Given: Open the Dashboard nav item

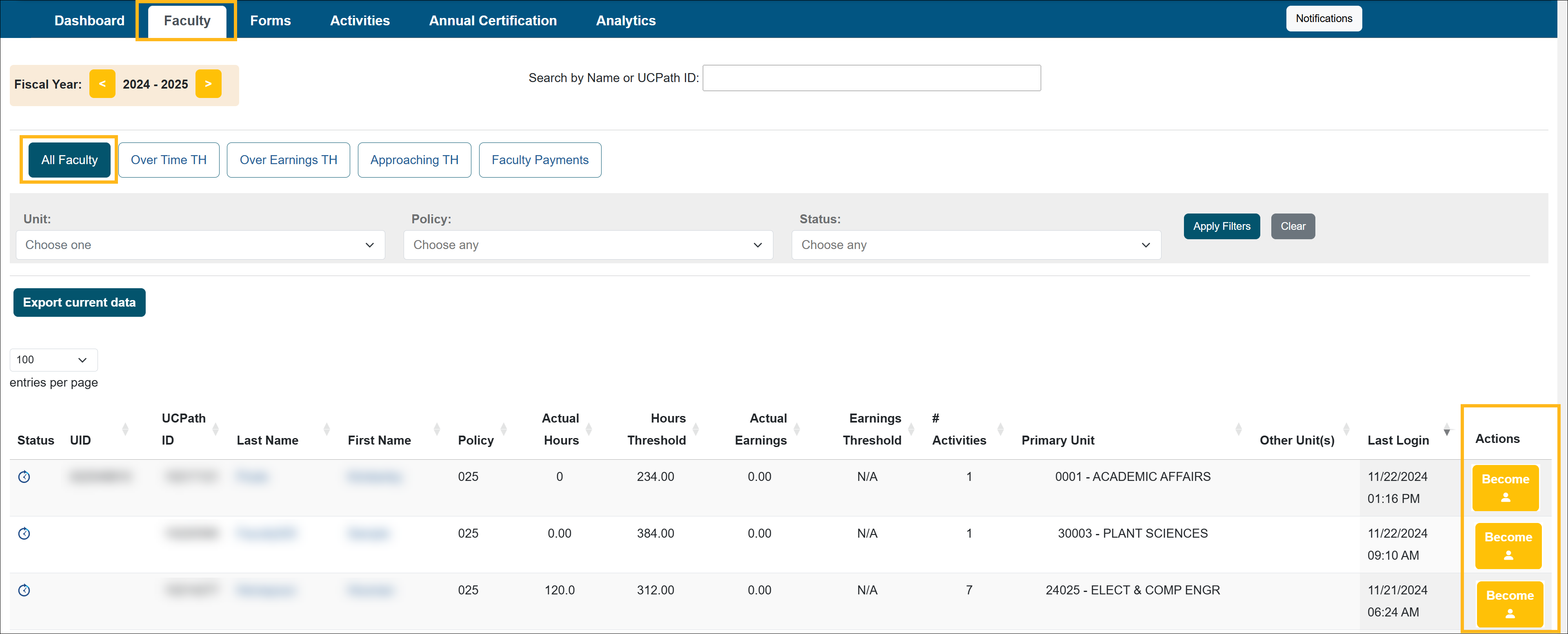Looking at the screenshot, I should (x=89, y=21).
